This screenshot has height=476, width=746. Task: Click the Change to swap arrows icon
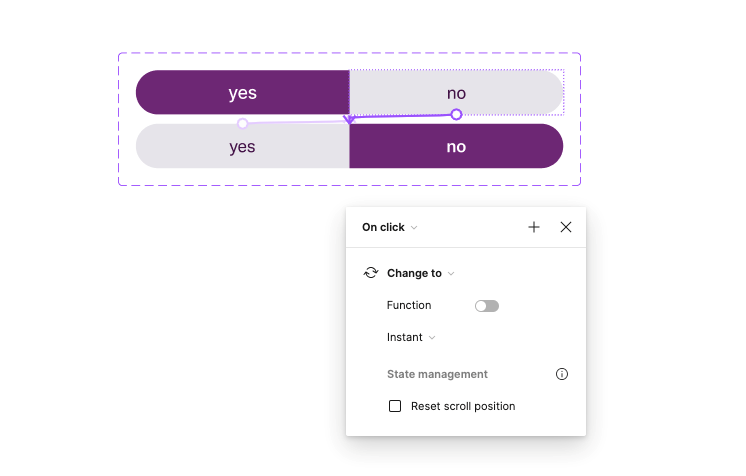click(371, 273)
